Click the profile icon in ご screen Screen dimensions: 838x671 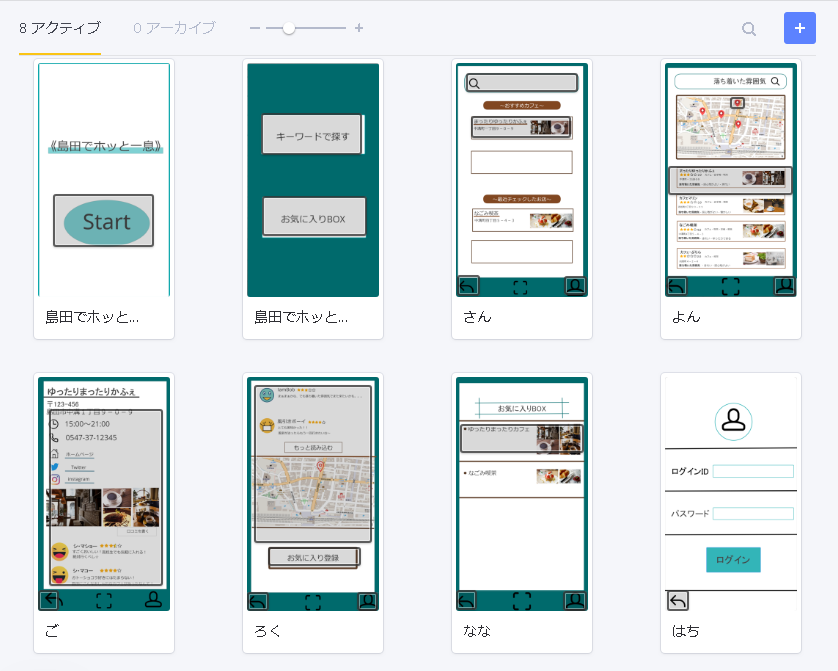pos(153,599)
